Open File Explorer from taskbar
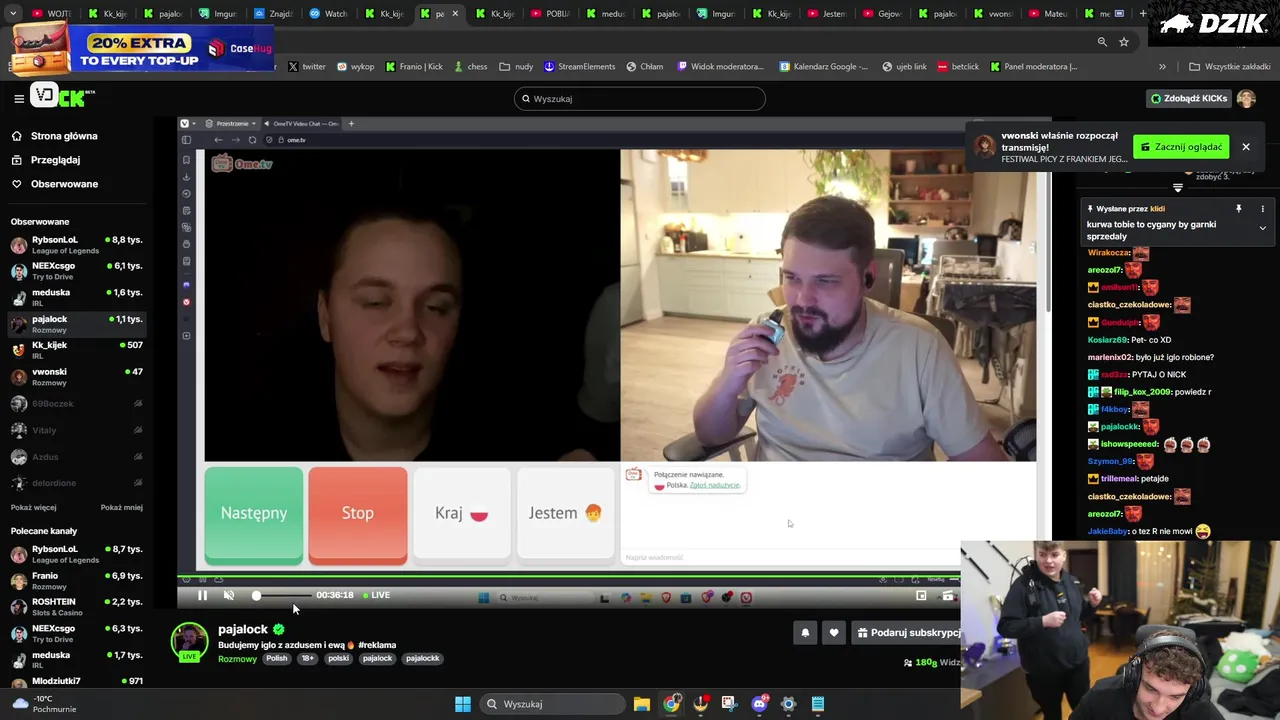Image resolution: width=1280 pixels, height=720 pixels. (642, 704)
